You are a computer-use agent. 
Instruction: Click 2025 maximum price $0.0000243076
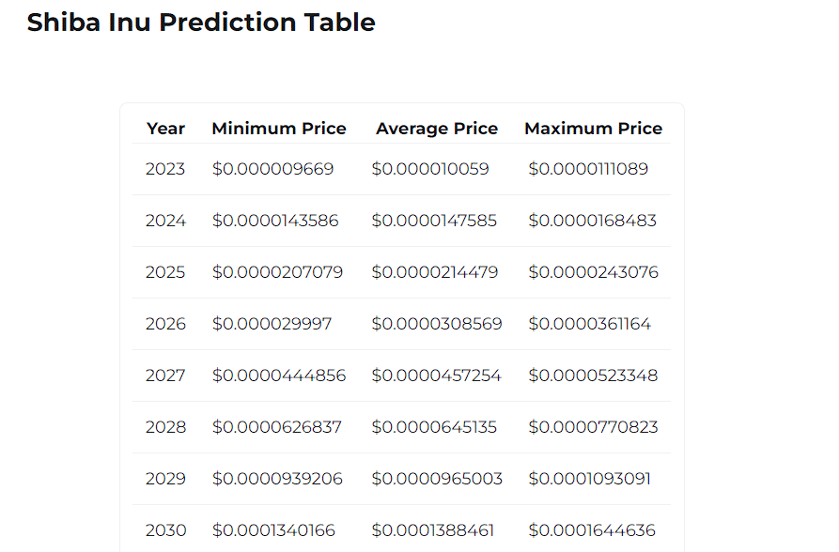pos(593,272)
